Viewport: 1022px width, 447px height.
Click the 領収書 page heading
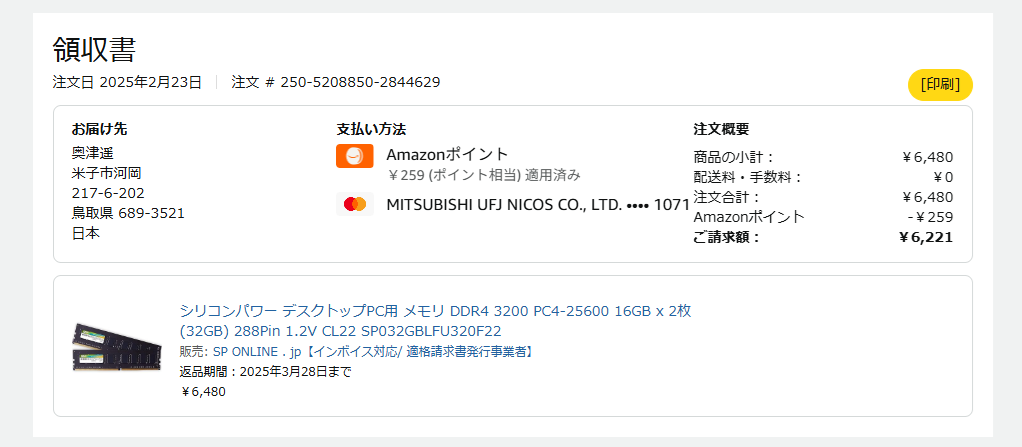[x=94, y=49]
